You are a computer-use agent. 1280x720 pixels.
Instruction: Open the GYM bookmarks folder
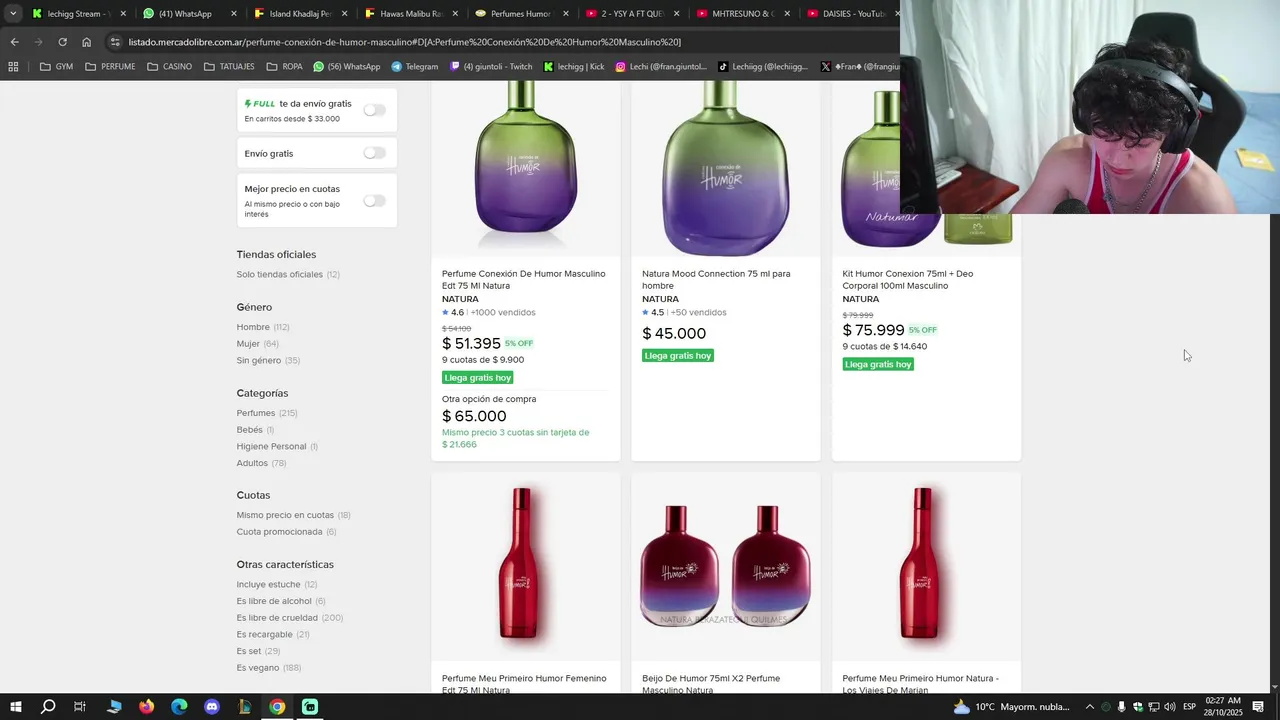(56, 67)
